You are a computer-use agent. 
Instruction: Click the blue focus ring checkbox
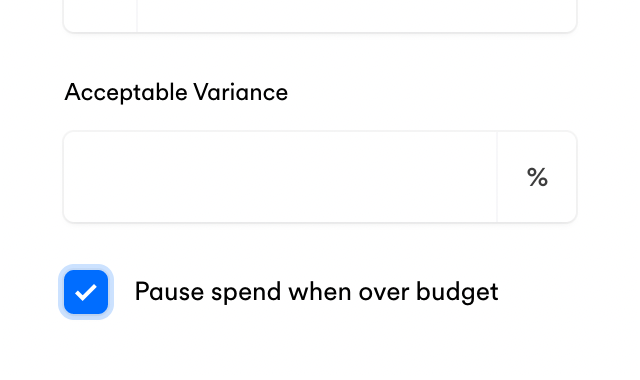tap(86, 292)
